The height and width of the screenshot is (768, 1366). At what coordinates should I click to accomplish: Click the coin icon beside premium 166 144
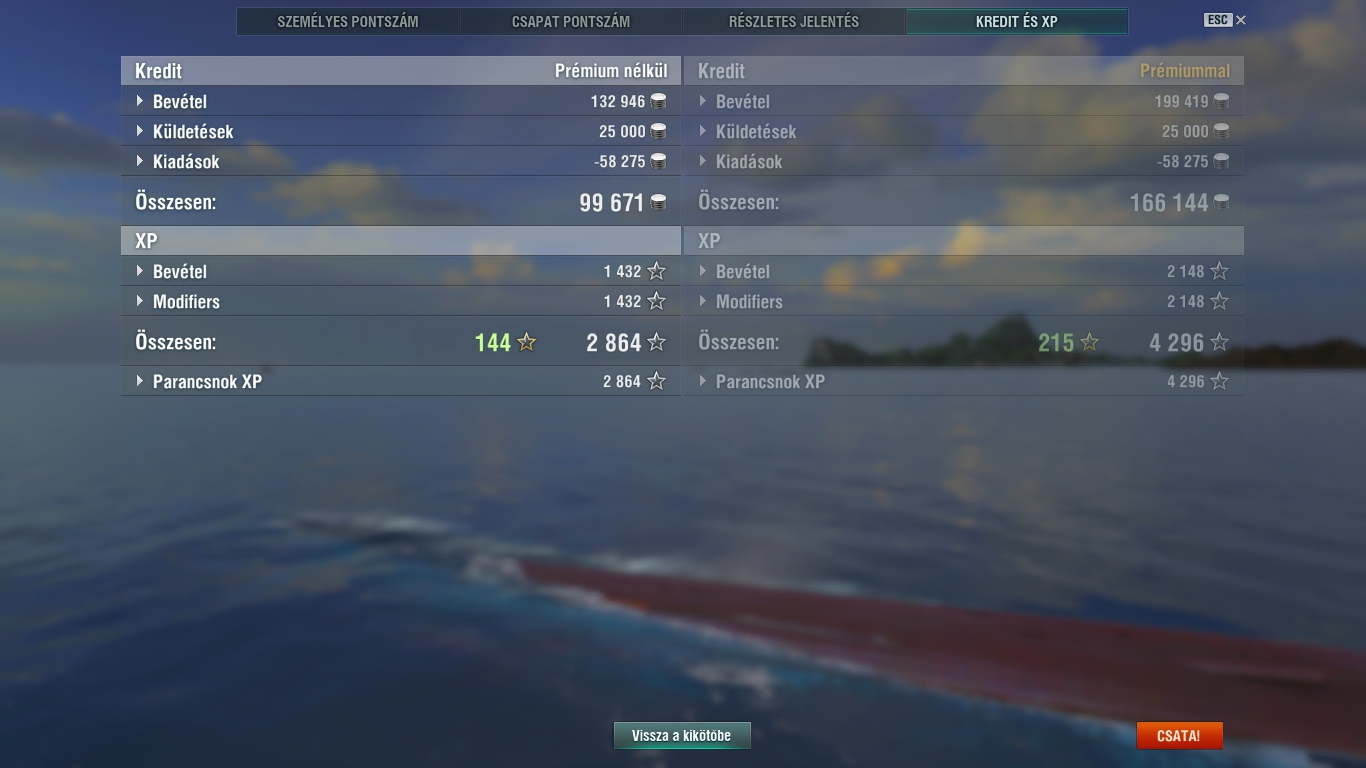tap(1221, 202)
